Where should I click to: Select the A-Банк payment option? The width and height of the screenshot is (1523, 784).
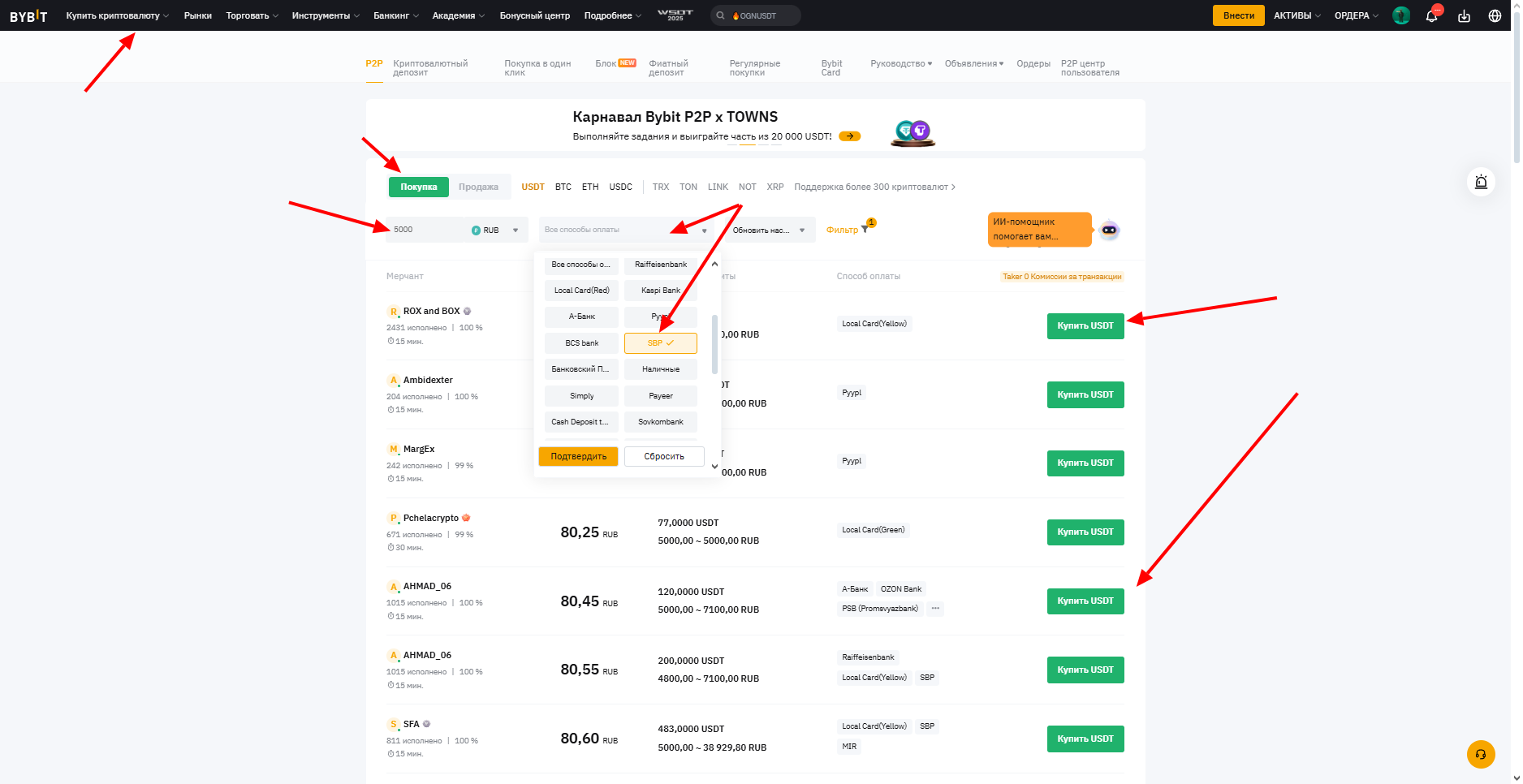[581, 317]
